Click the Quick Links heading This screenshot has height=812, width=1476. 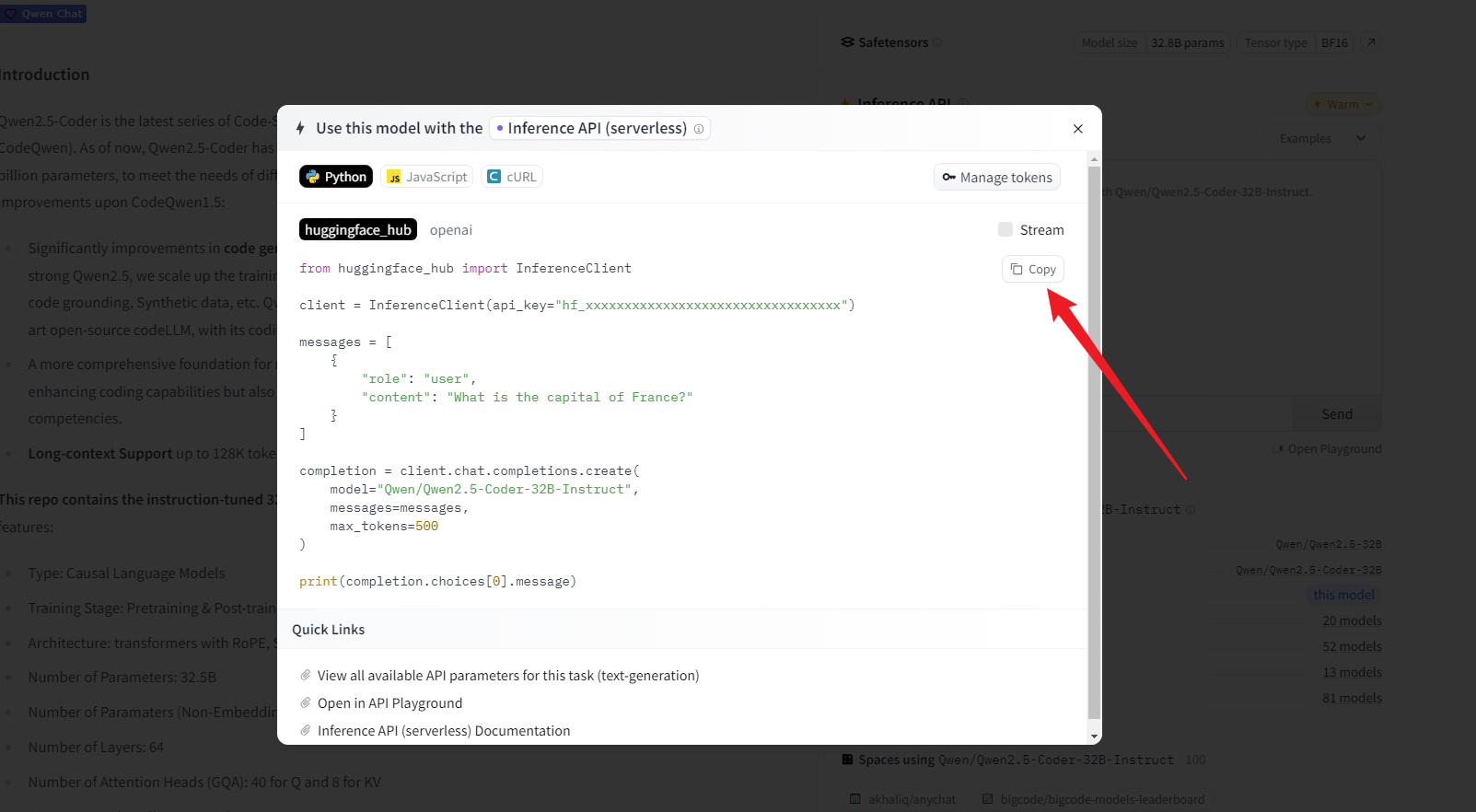point(329,630)
